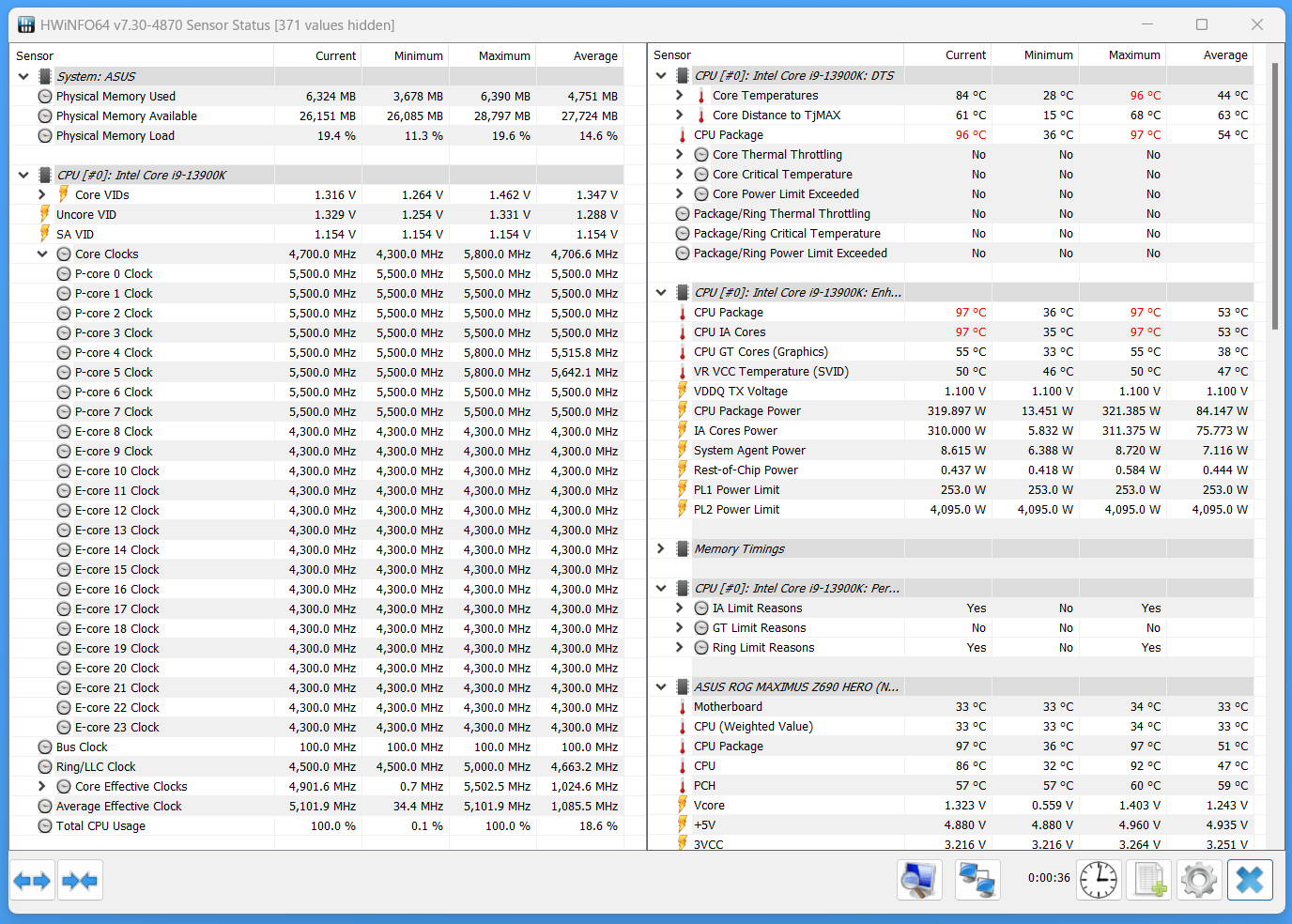Click the right pane Minimum column header
The width and height of the screenshot is (1292, 924).
point(1035,54)
